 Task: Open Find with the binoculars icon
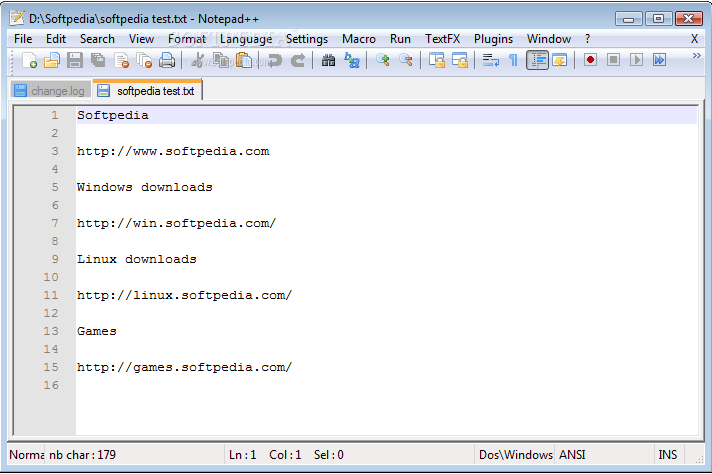pos(328,60)
